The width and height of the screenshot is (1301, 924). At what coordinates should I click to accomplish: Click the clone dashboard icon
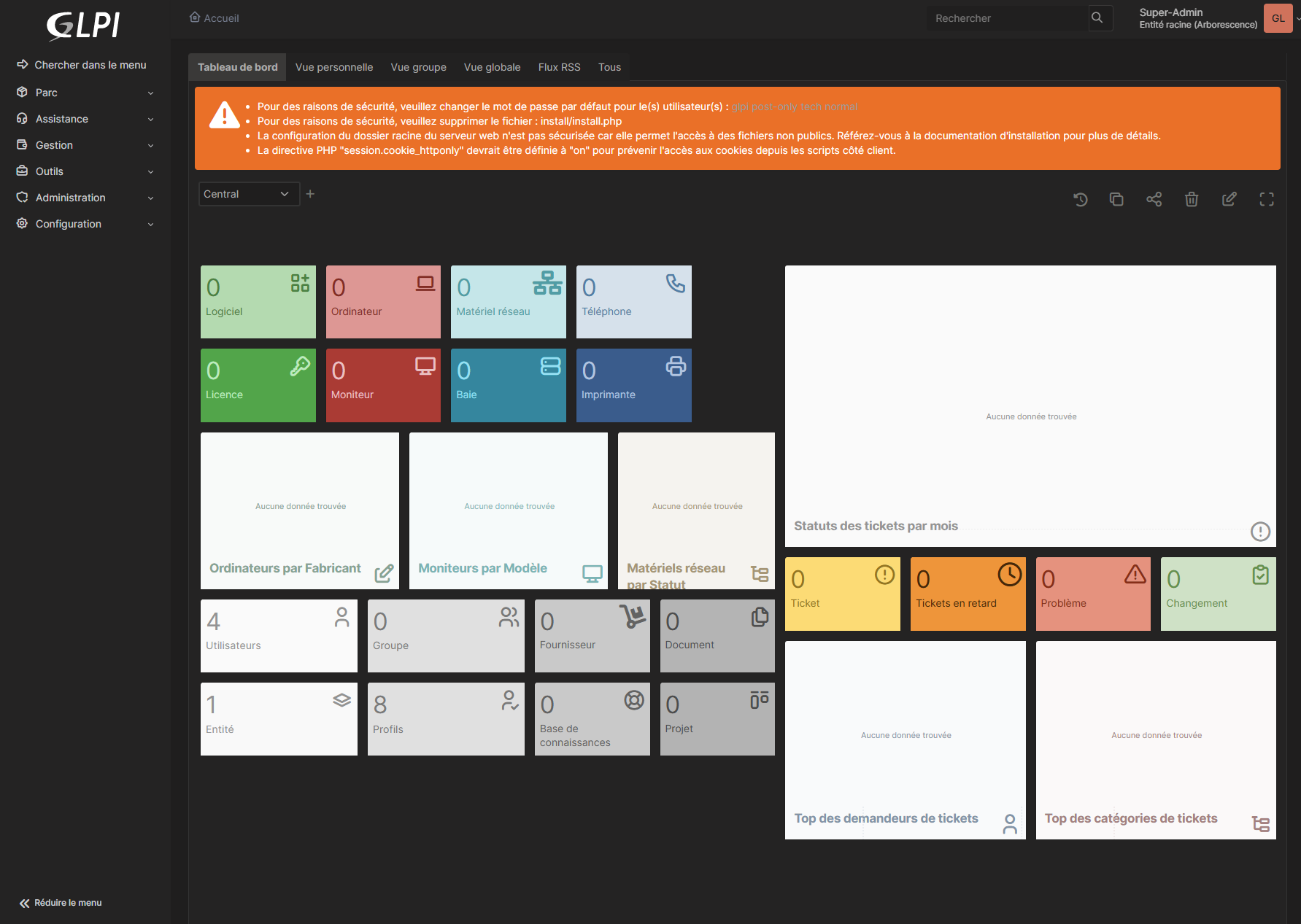click(x=1116, y=199)
